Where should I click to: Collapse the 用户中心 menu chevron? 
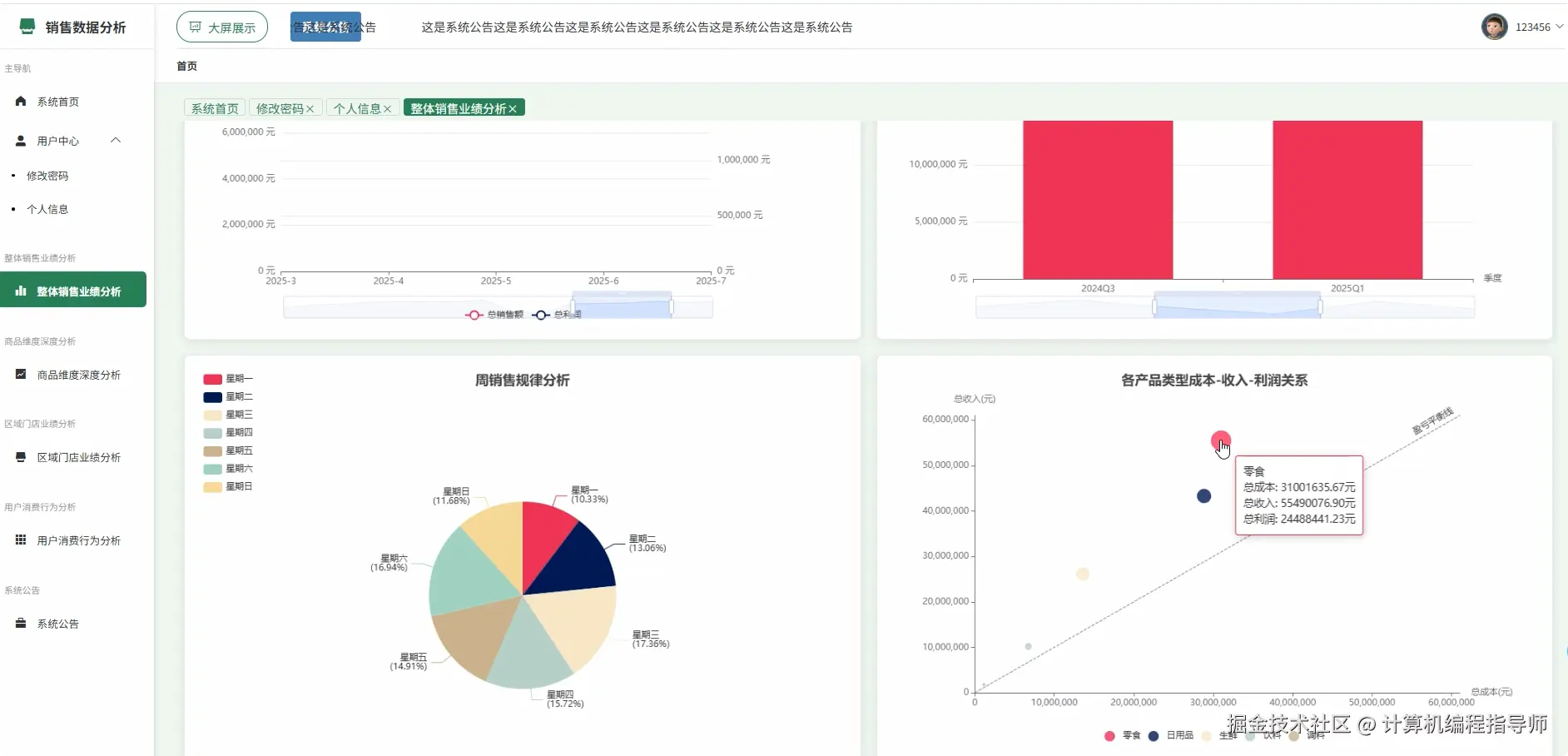pos(117,140)
